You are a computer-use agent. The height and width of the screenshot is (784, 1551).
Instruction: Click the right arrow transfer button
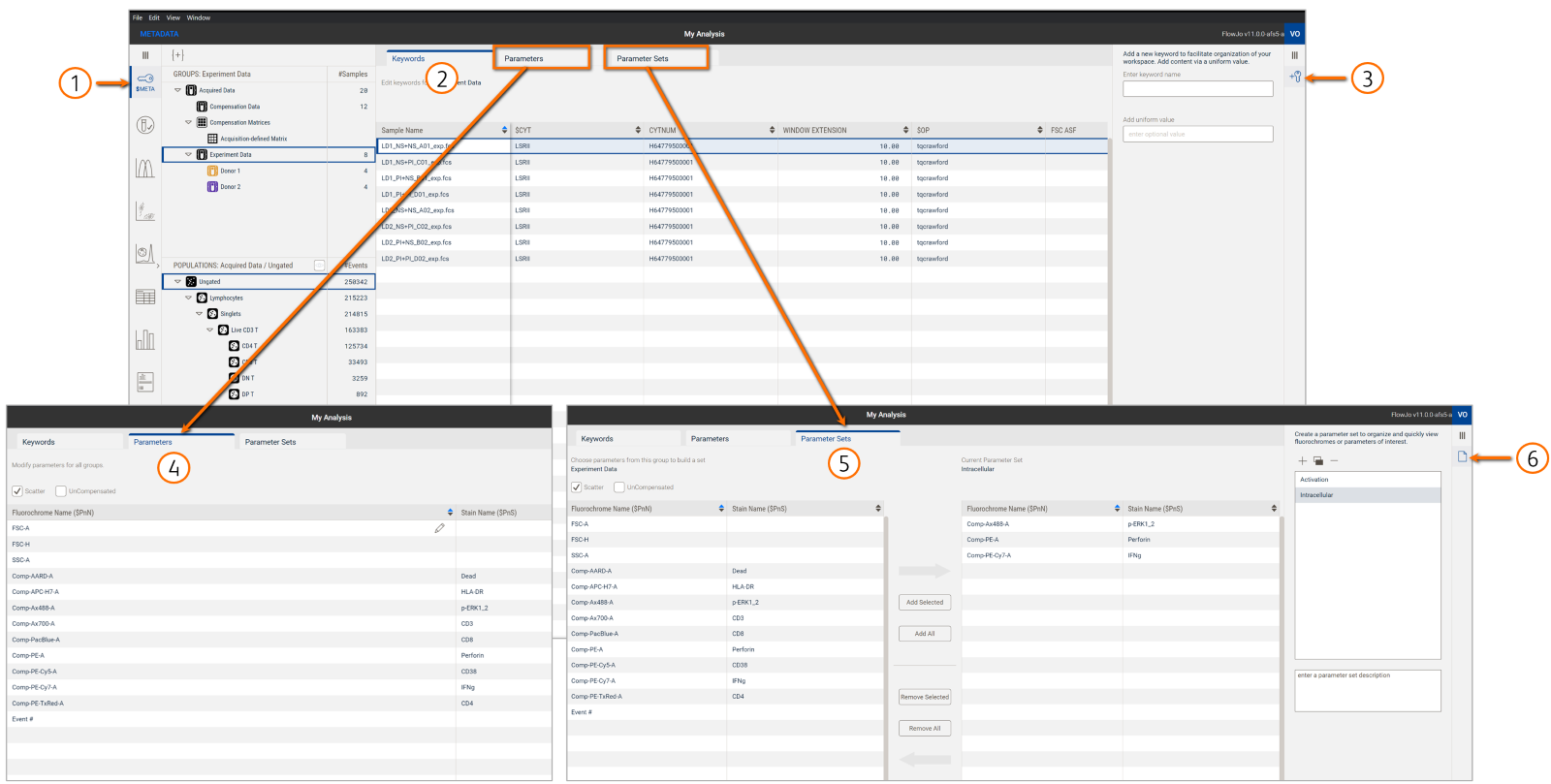[x=925, y=571]
